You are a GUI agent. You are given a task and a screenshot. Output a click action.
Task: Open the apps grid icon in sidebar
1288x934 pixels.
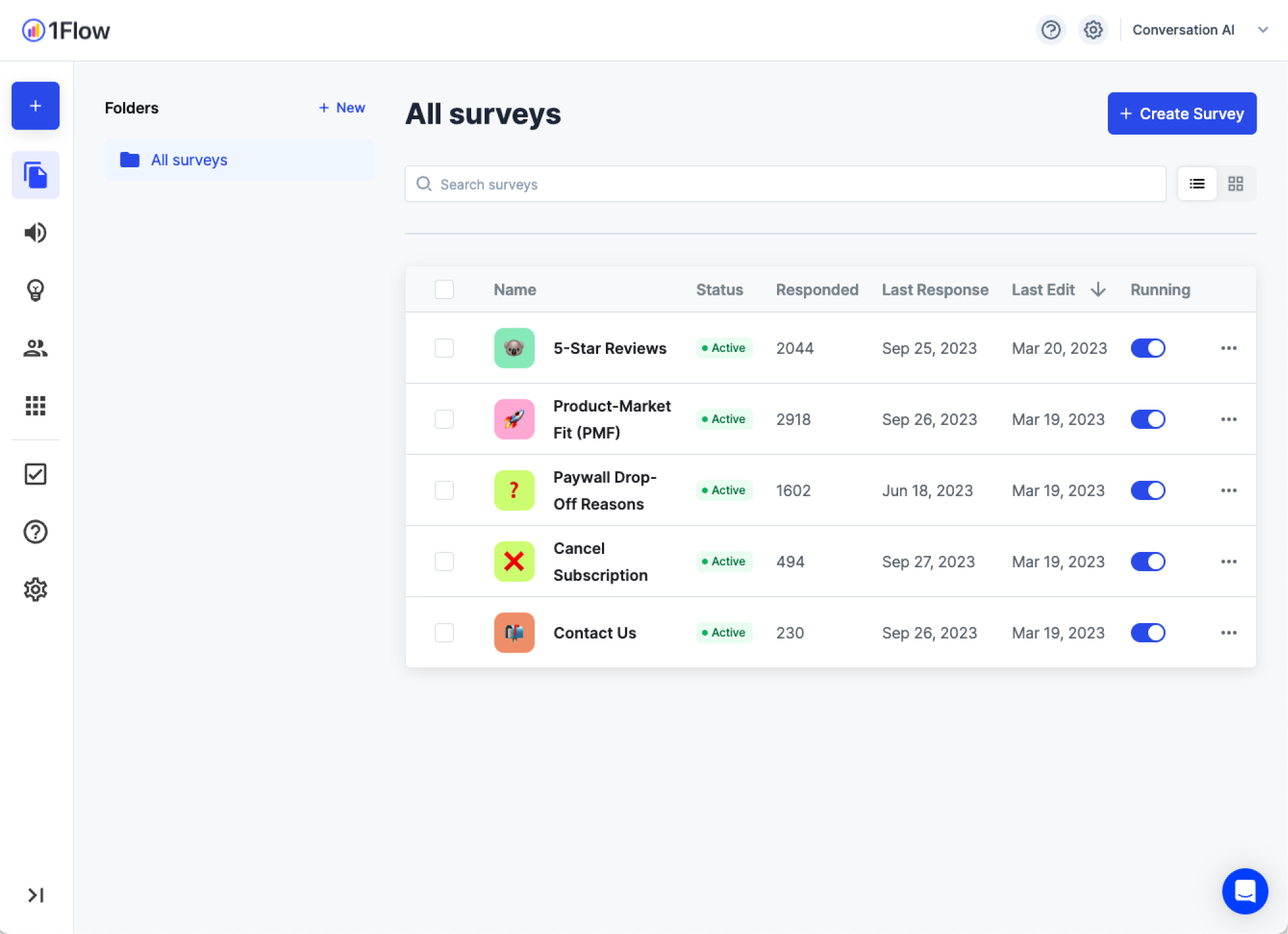click(x=35, y=406)
